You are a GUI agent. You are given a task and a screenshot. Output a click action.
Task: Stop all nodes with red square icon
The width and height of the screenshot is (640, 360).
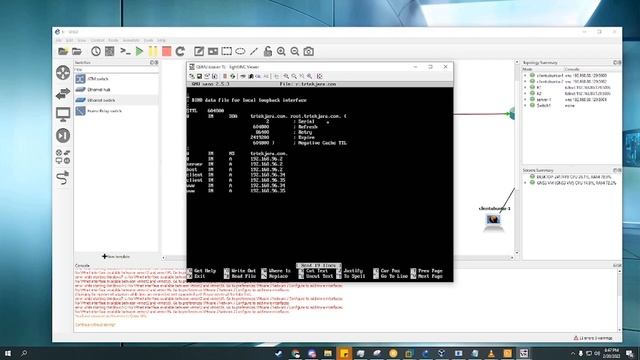[167, 51]
